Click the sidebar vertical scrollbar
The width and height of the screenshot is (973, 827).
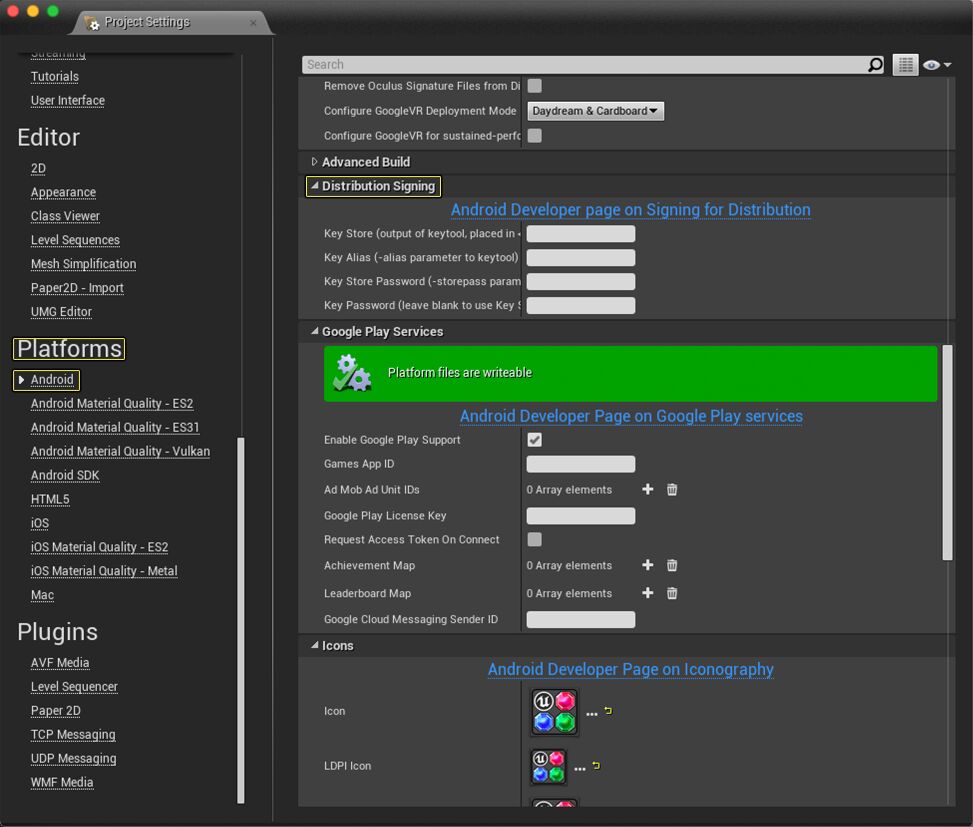pyautogui.click(x=240, y=620)
